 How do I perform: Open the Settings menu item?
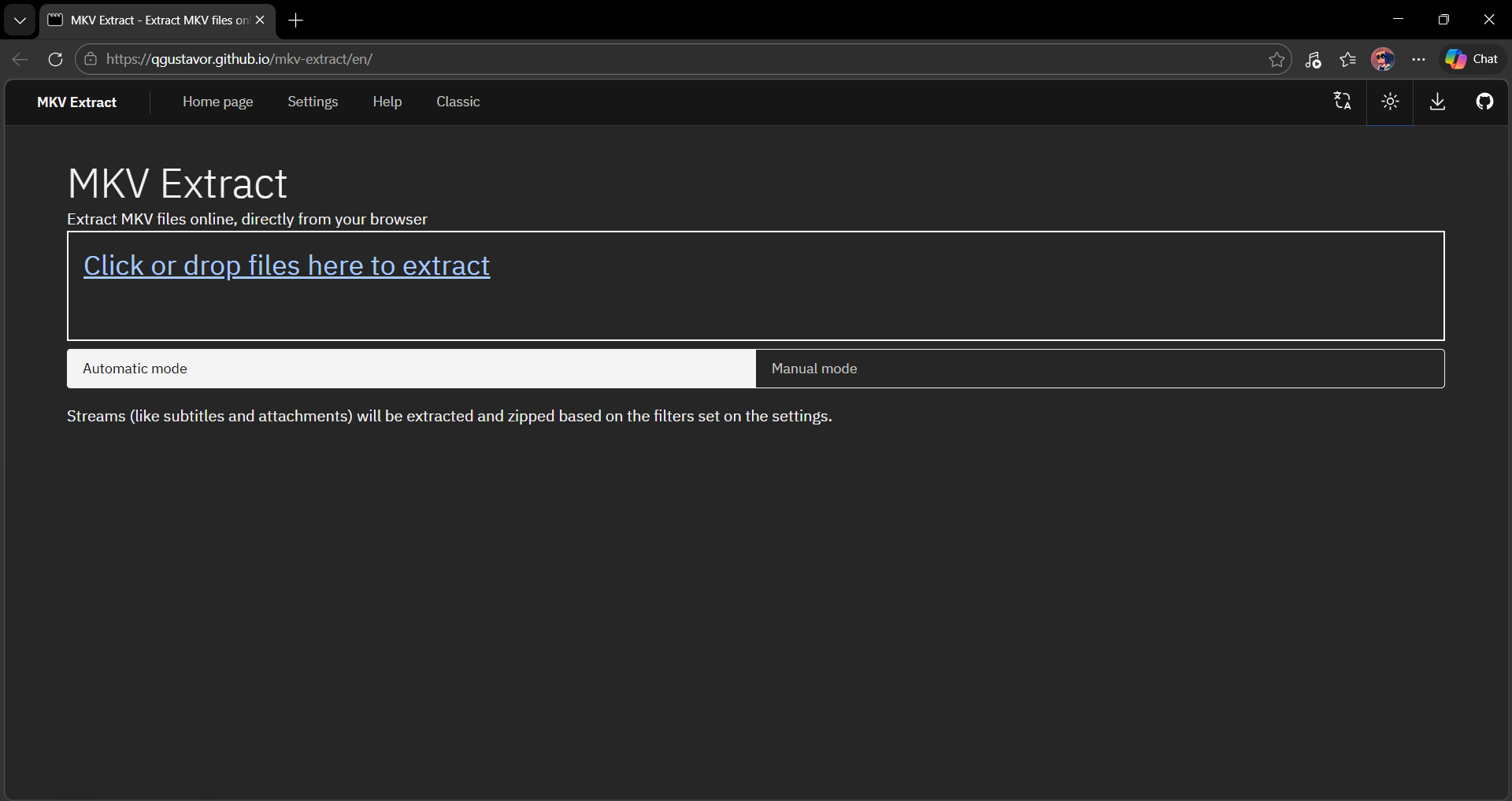click(313, 102)
